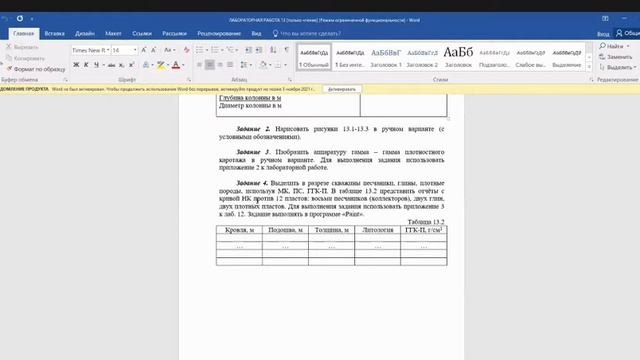640x360 pixels.
Task: Open ribbon display options
Action: pos(605,19)
